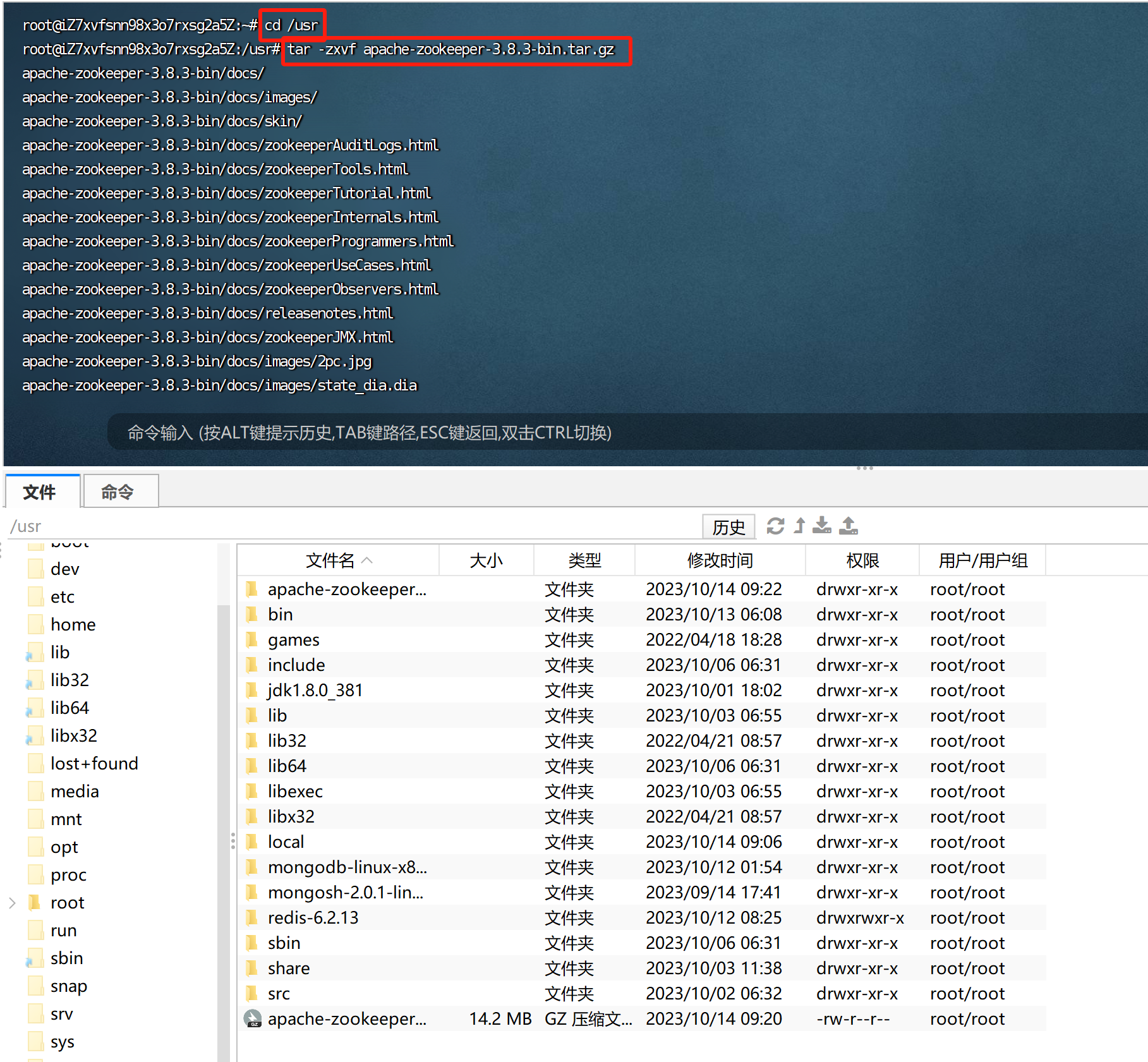Click the GZ archive icon of apache-zookeeper tar.gz
Image resolution: width=1148 pixels, height=1062 pixels.
252,1018
